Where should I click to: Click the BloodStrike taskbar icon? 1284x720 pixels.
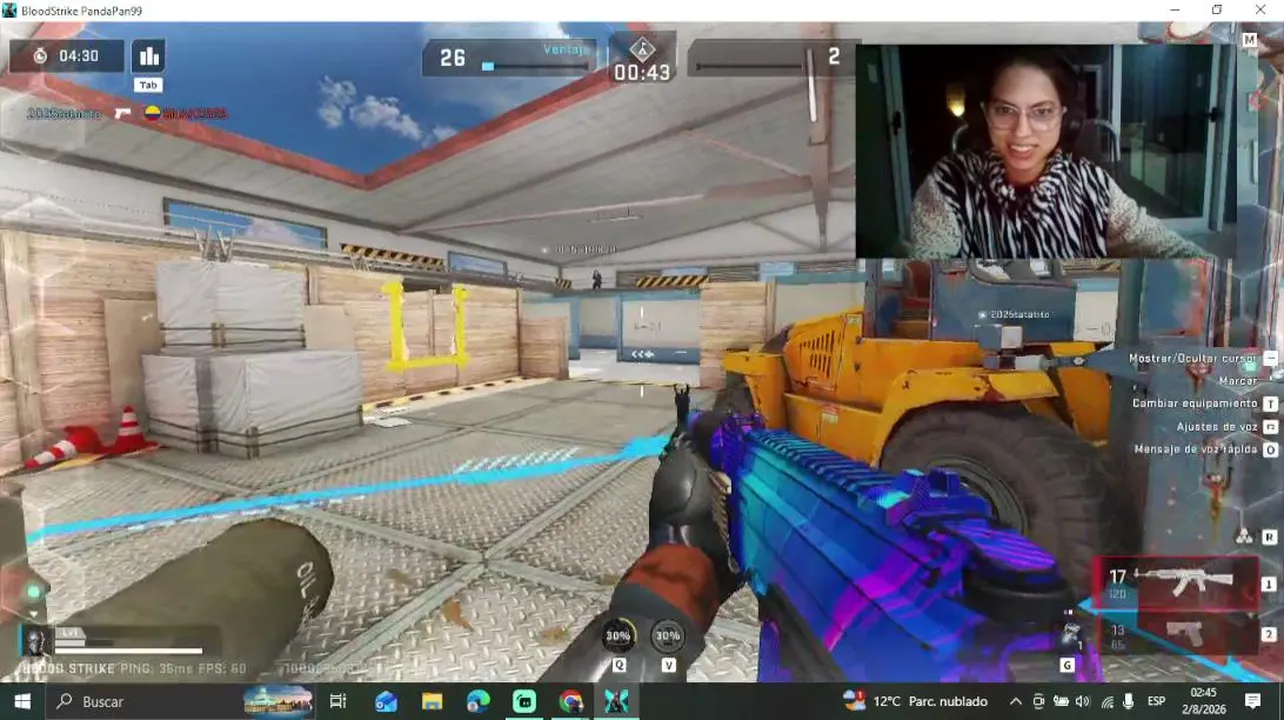(x=616, y=701)
